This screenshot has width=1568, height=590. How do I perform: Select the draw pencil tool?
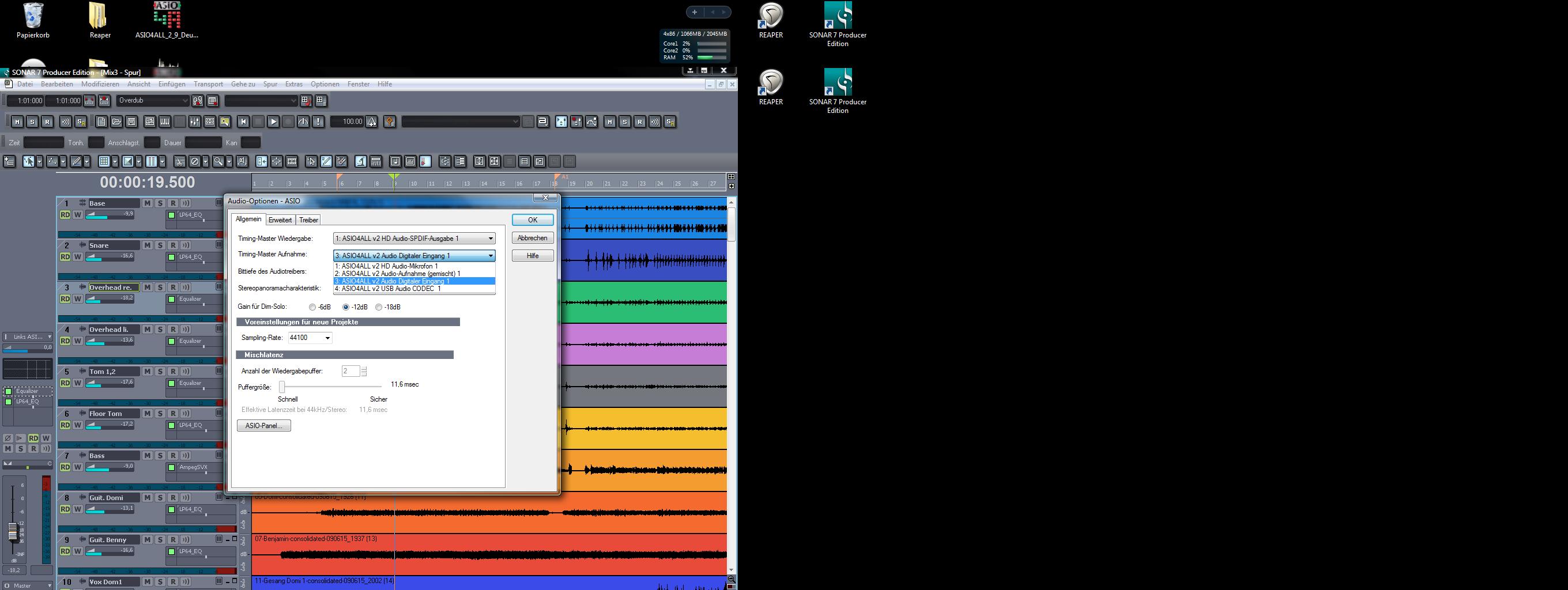(x=76, y=161)
